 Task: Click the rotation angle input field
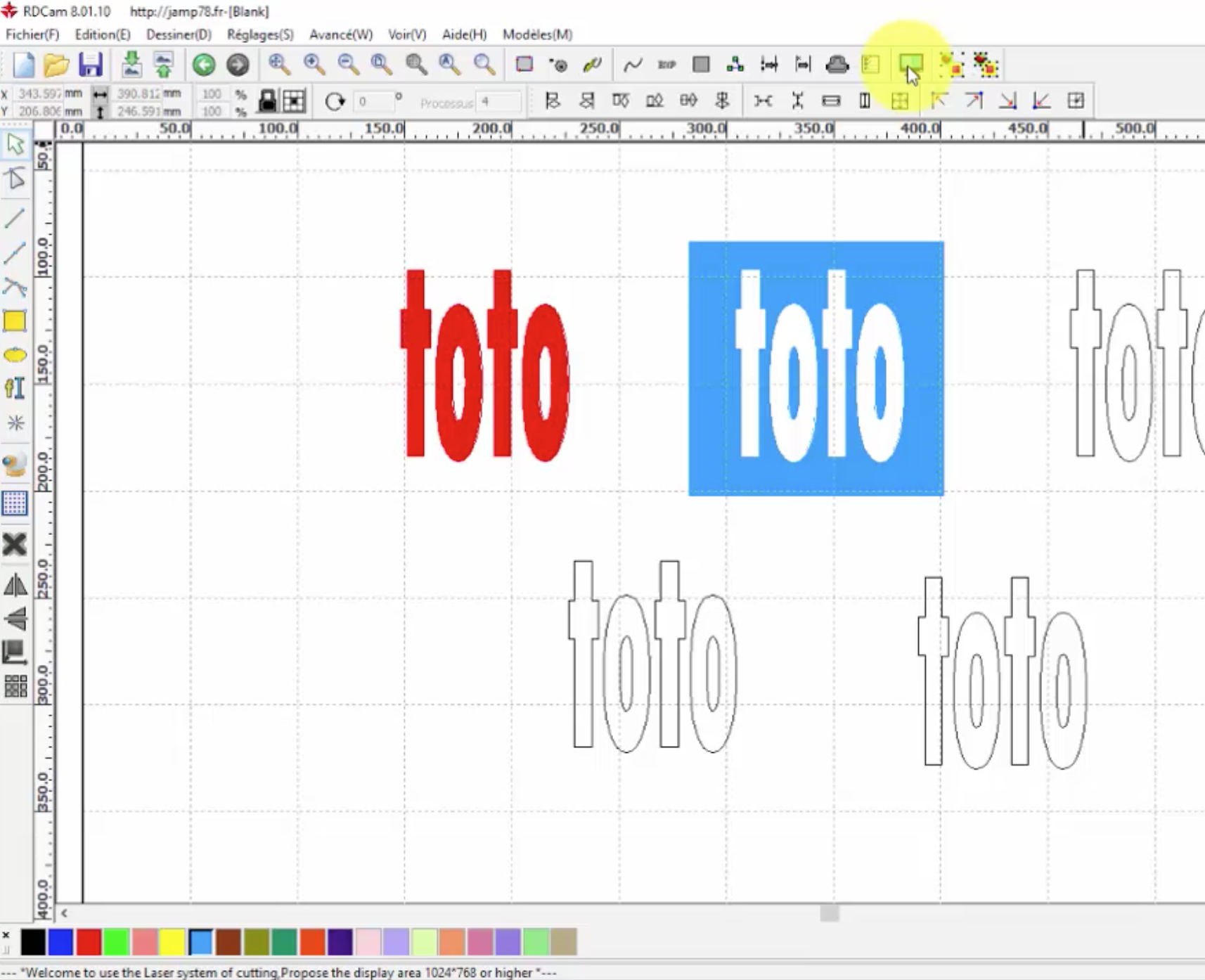coord(373,102)
